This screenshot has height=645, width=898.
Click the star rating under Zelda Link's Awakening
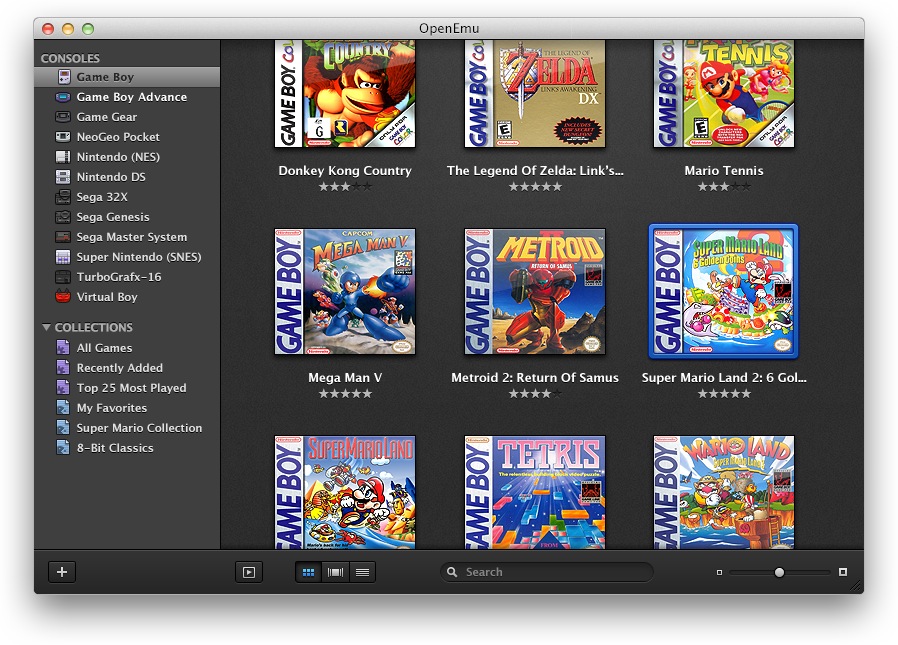535,186
